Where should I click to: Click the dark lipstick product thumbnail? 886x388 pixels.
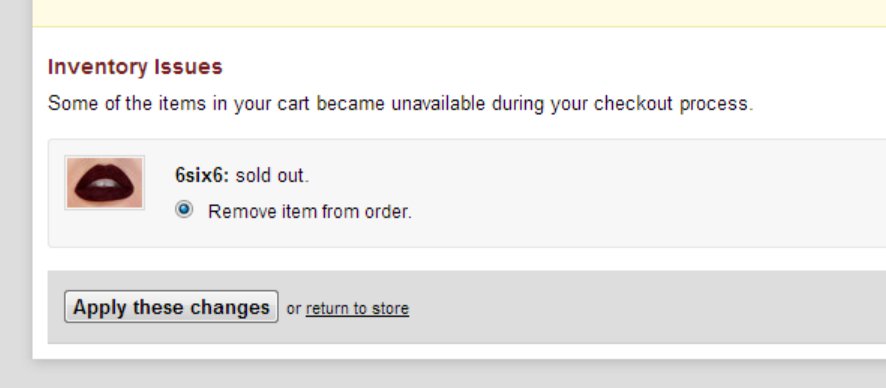tap(105, 182)
